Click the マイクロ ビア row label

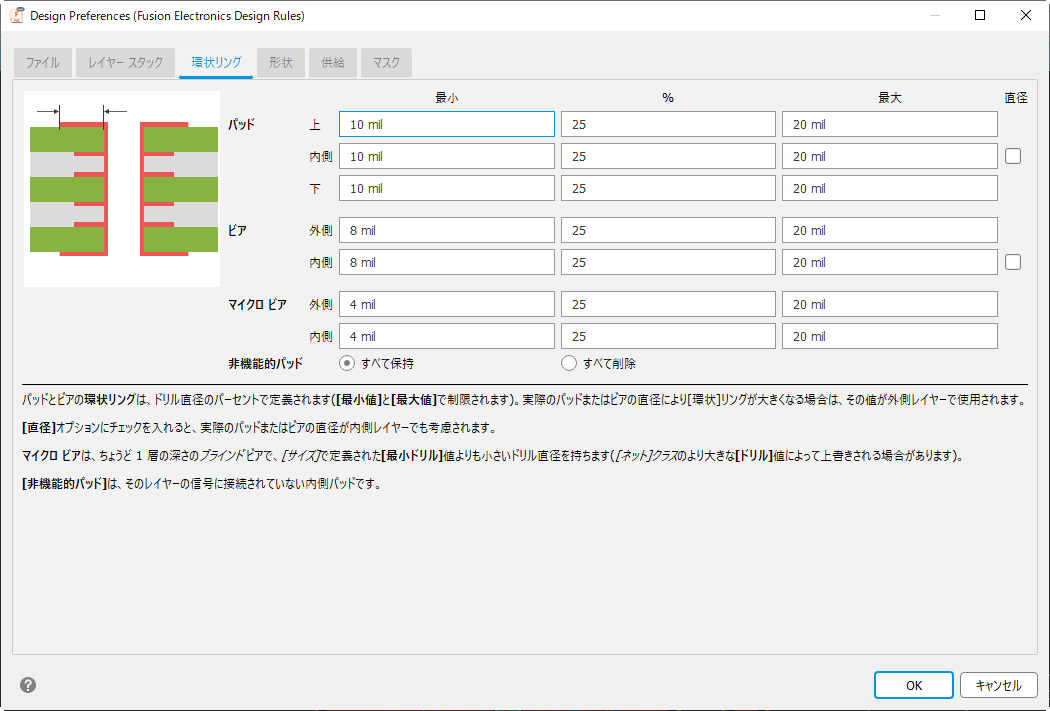click(258, 305)
